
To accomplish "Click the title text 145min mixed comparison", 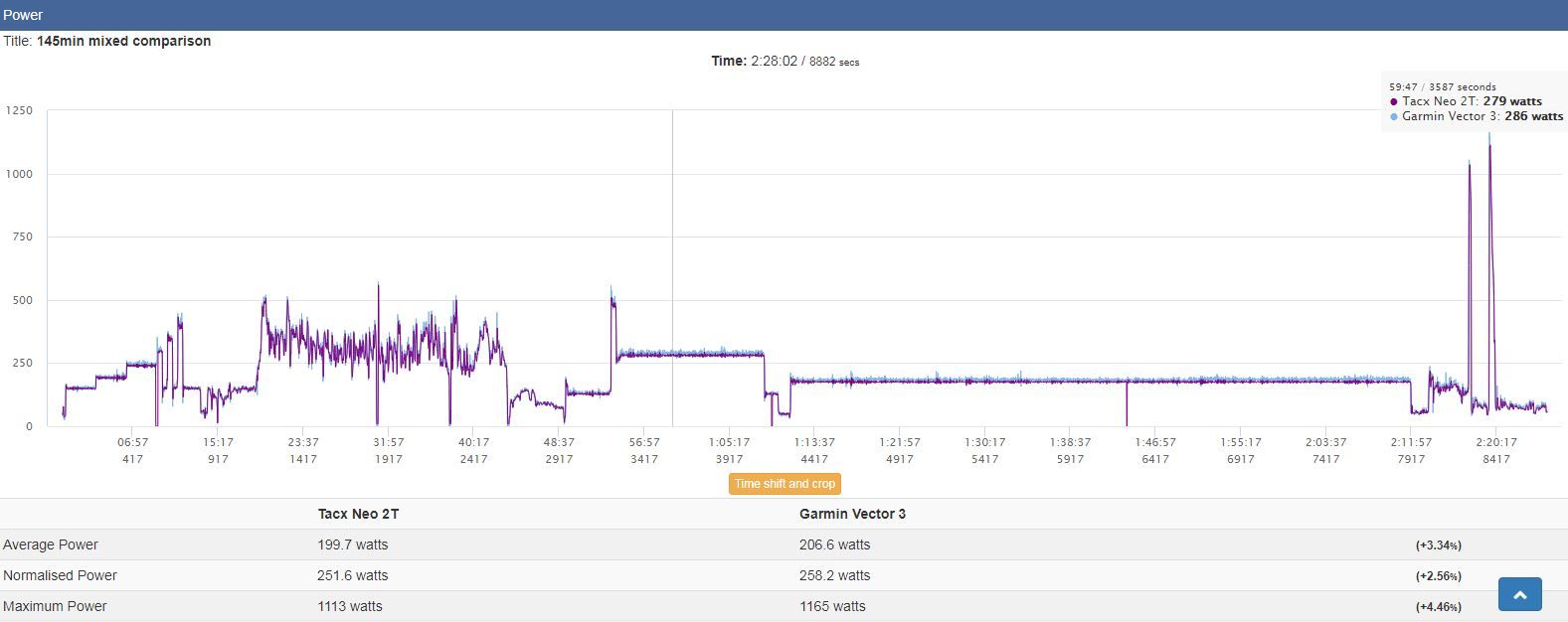I will click(123, 41).
